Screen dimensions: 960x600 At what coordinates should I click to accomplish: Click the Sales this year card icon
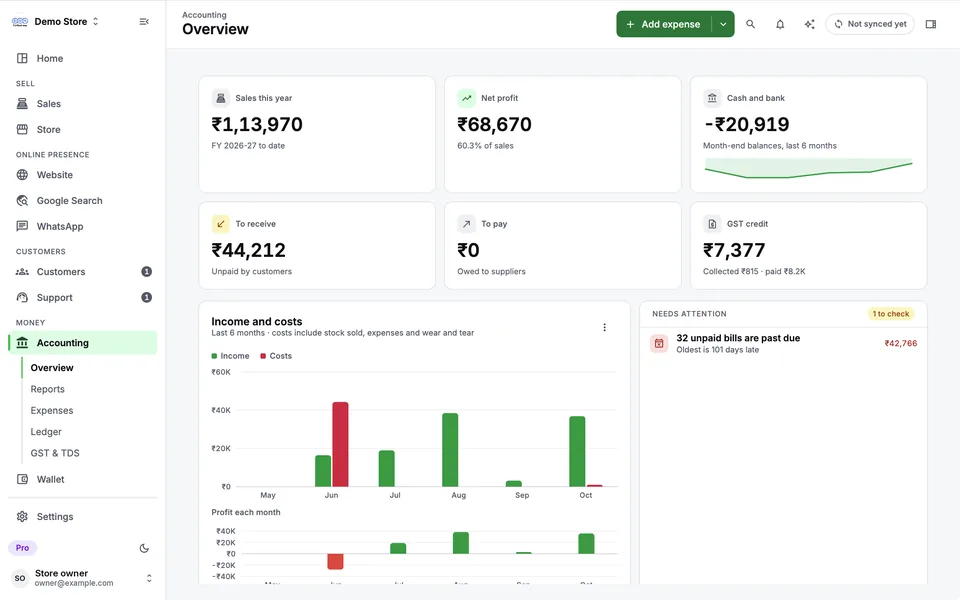(x=220, y=98)
